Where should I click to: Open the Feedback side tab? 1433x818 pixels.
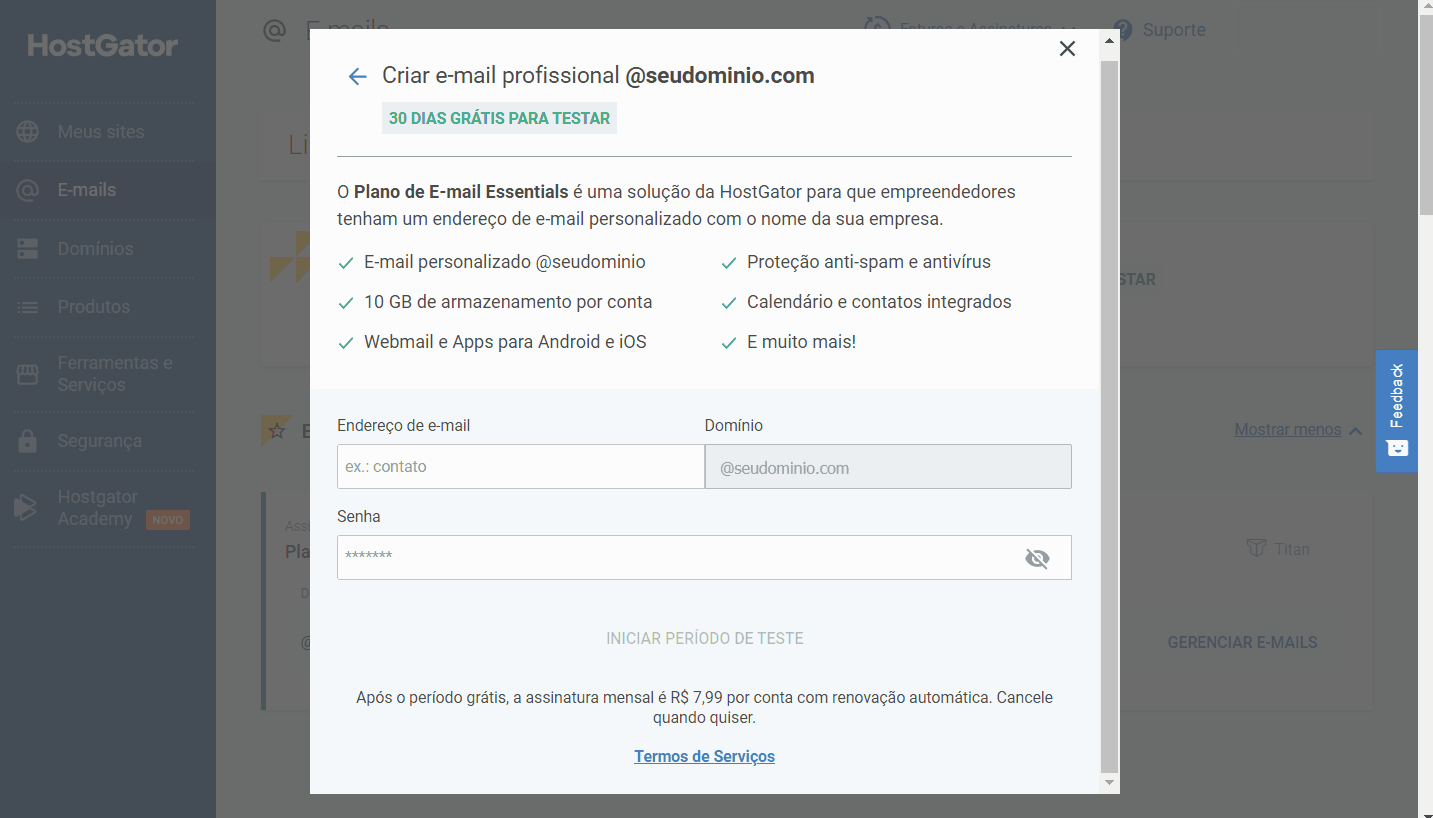(1397, 410)
